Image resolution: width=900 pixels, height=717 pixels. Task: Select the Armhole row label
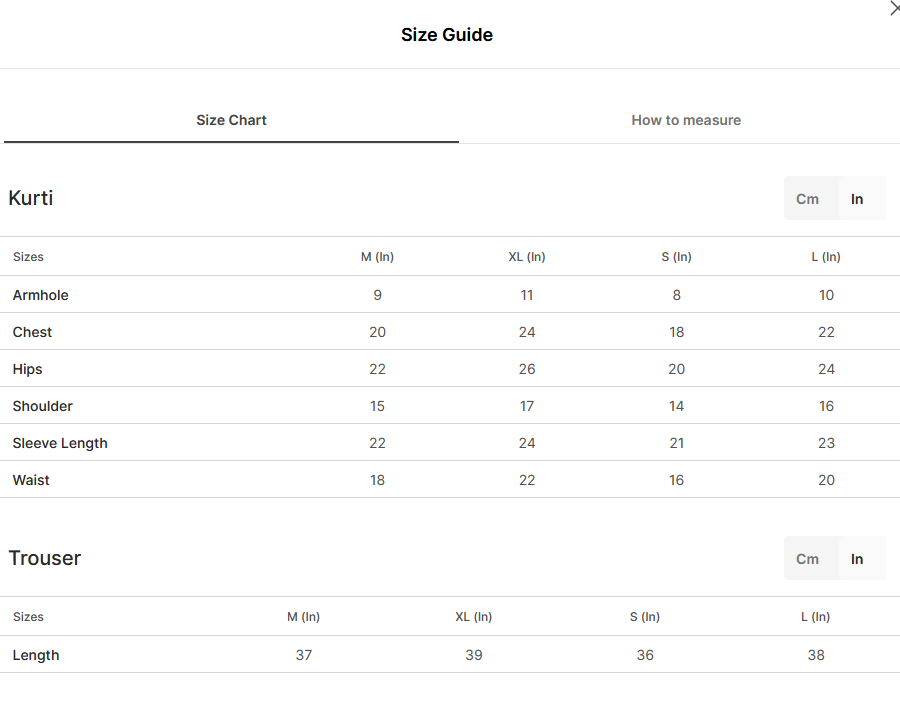pos(41,295)
